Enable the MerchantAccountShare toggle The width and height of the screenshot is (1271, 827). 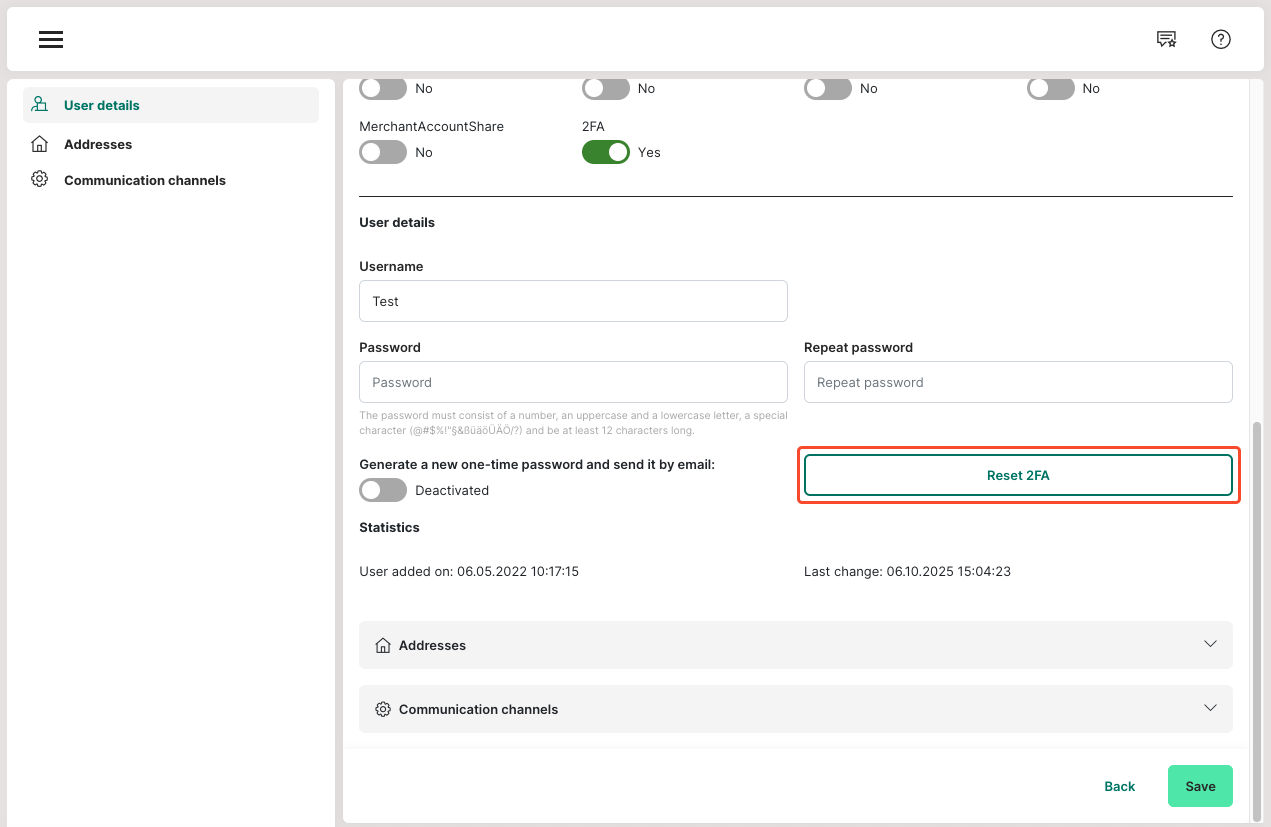383,152
